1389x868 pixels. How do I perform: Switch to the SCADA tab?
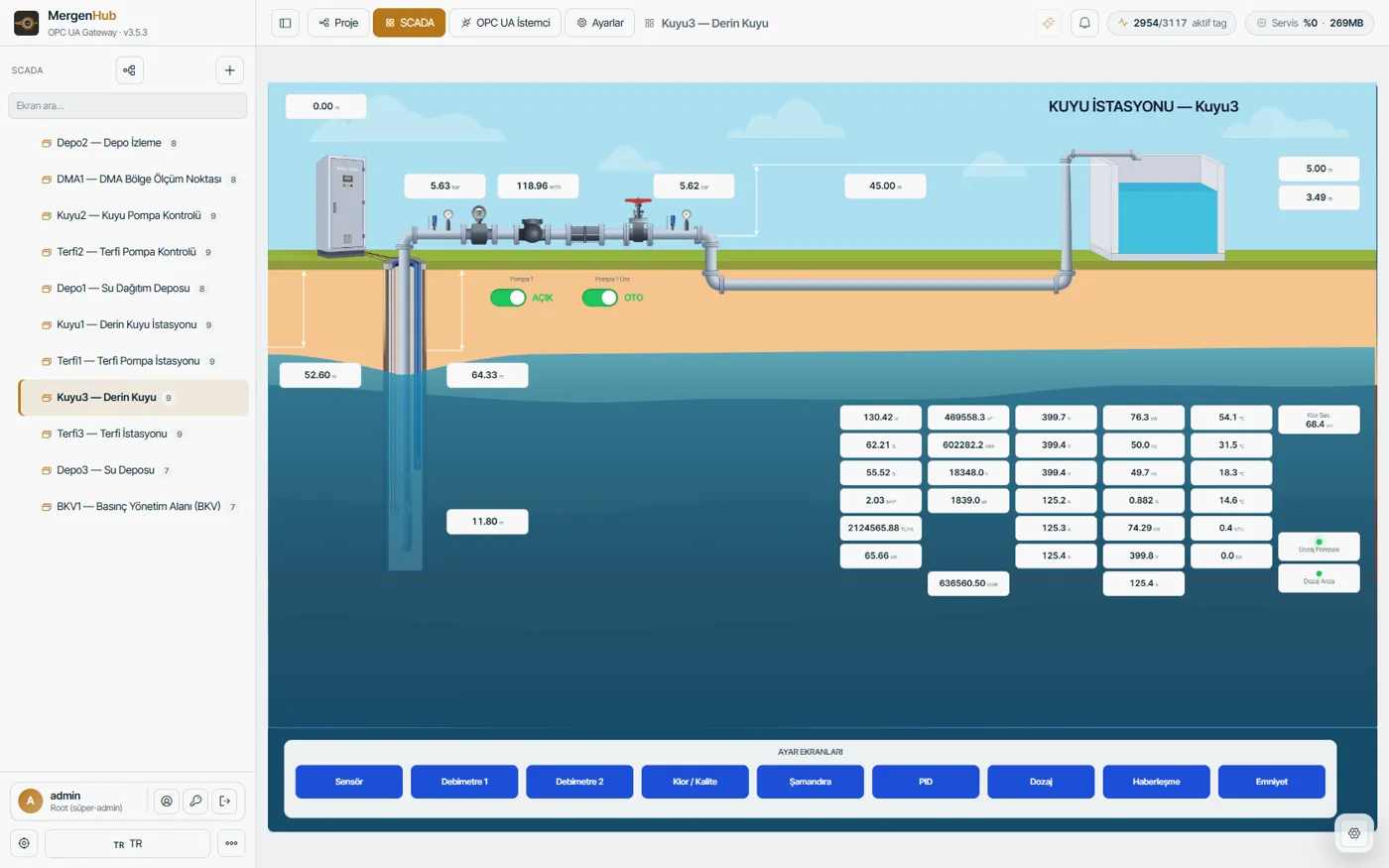(409, 23)
